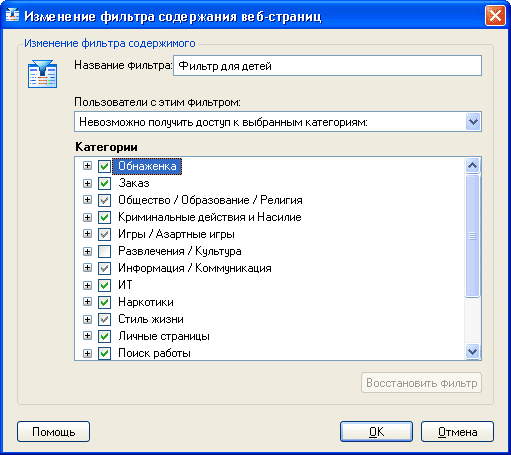511x455 pixels.
Task: Expand the Стиль жизни node
Action: tap(87, 319)
